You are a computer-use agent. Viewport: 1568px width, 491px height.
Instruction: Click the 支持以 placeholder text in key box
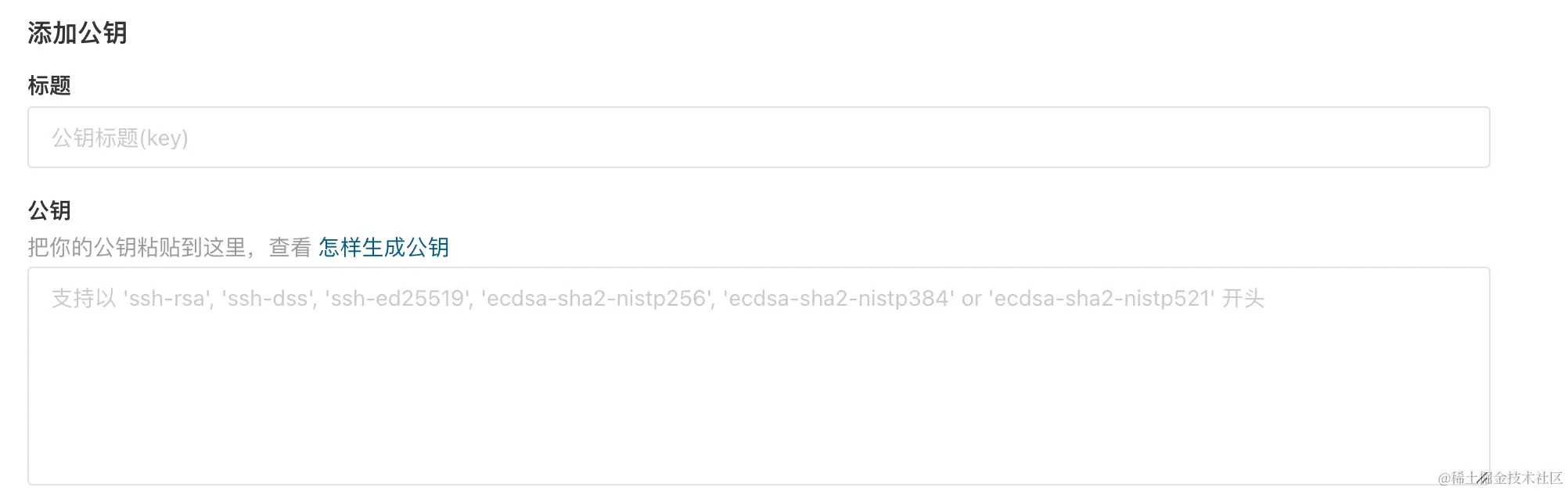pyautogui.click(x=83, y=299)
